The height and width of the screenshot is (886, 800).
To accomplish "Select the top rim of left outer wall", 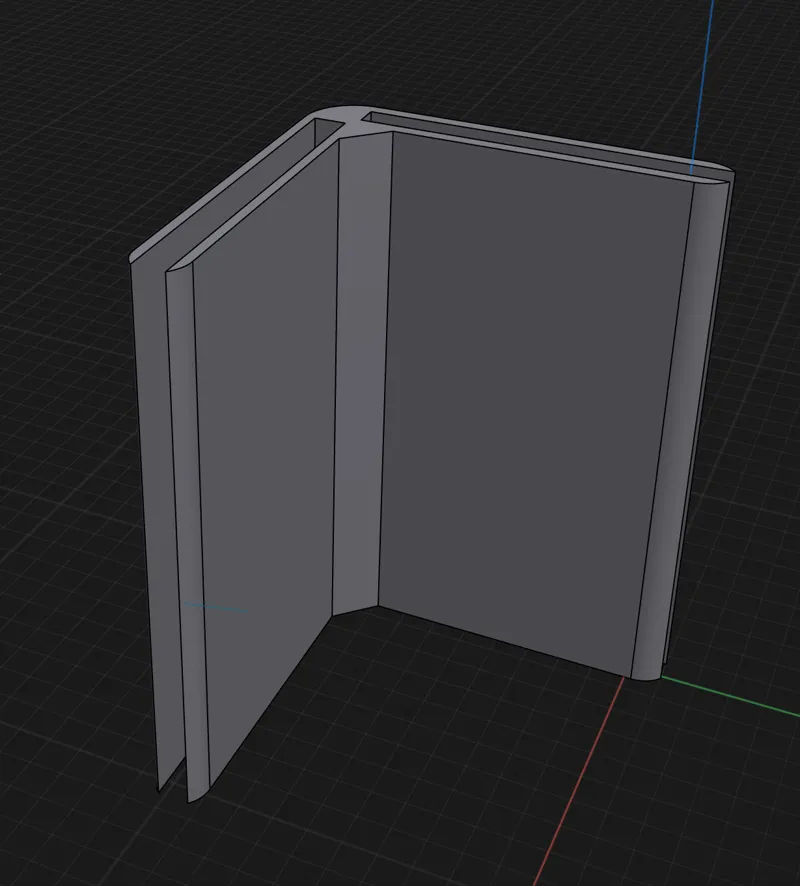I will click(x=224, y=186).
